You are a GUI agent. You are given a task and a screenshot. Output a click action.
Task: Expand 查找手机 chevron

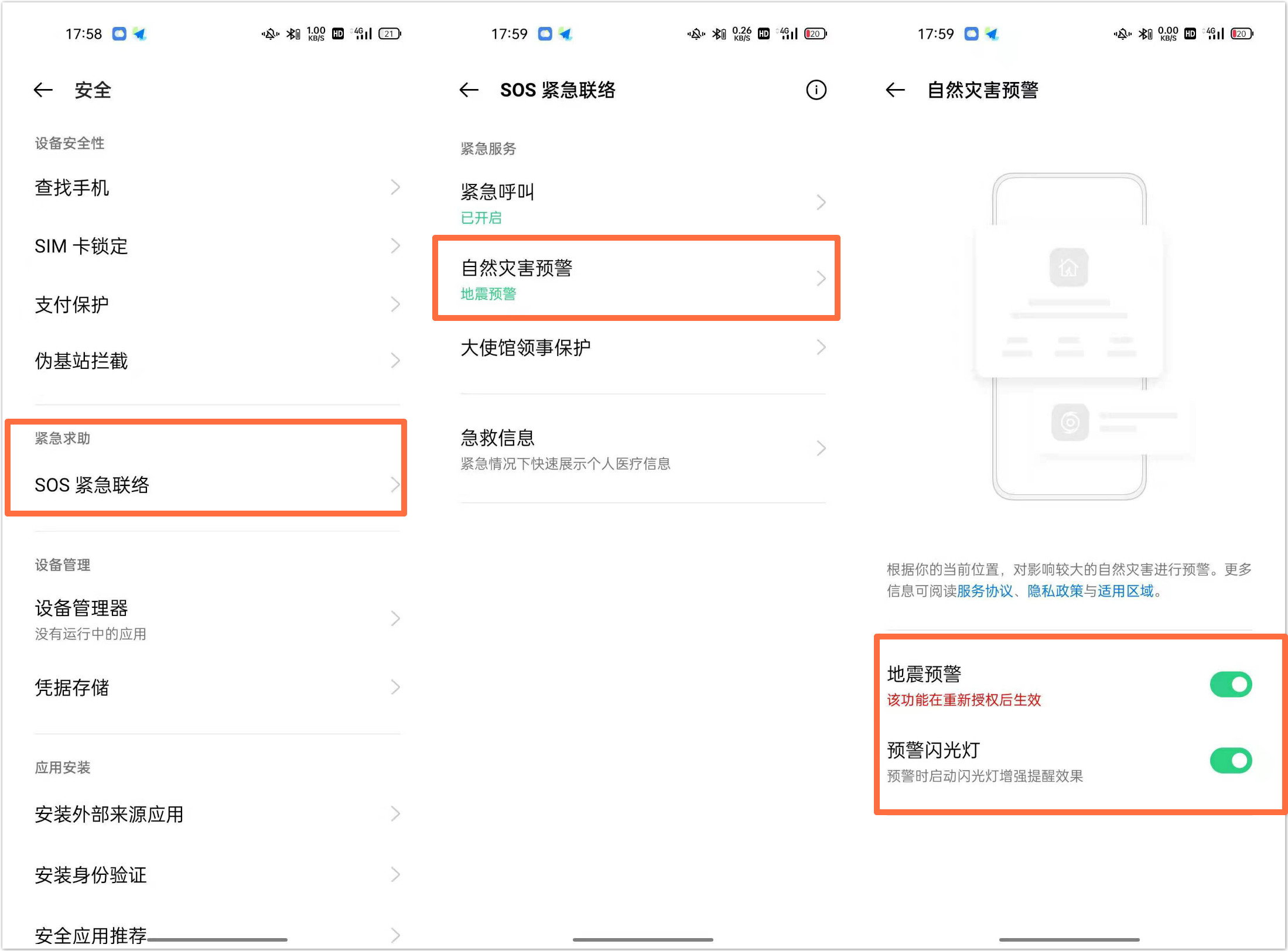pos(395,187)
